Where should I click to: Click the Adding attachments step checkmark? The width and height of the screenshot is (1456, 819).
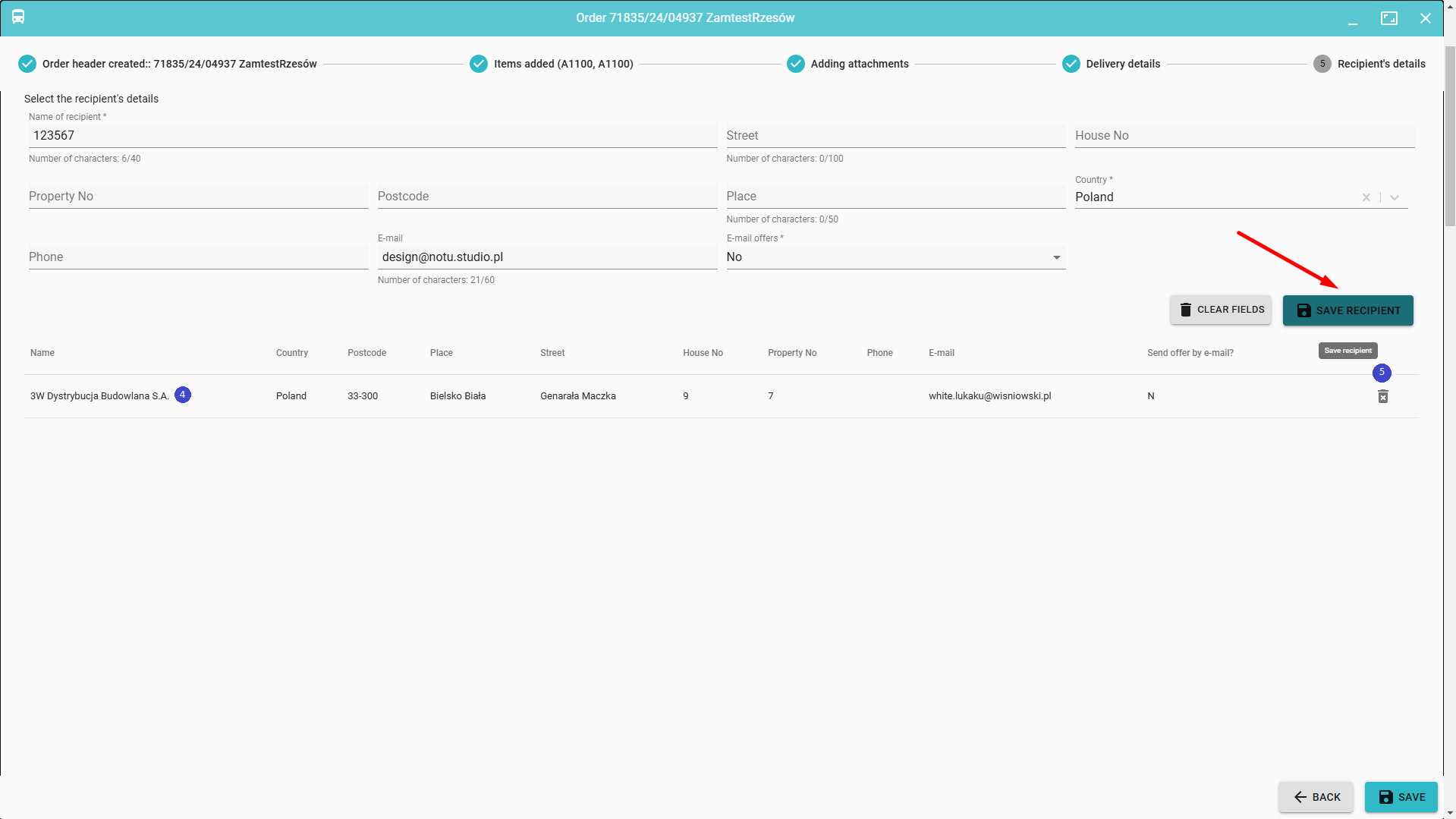click(x=795, y=64)
